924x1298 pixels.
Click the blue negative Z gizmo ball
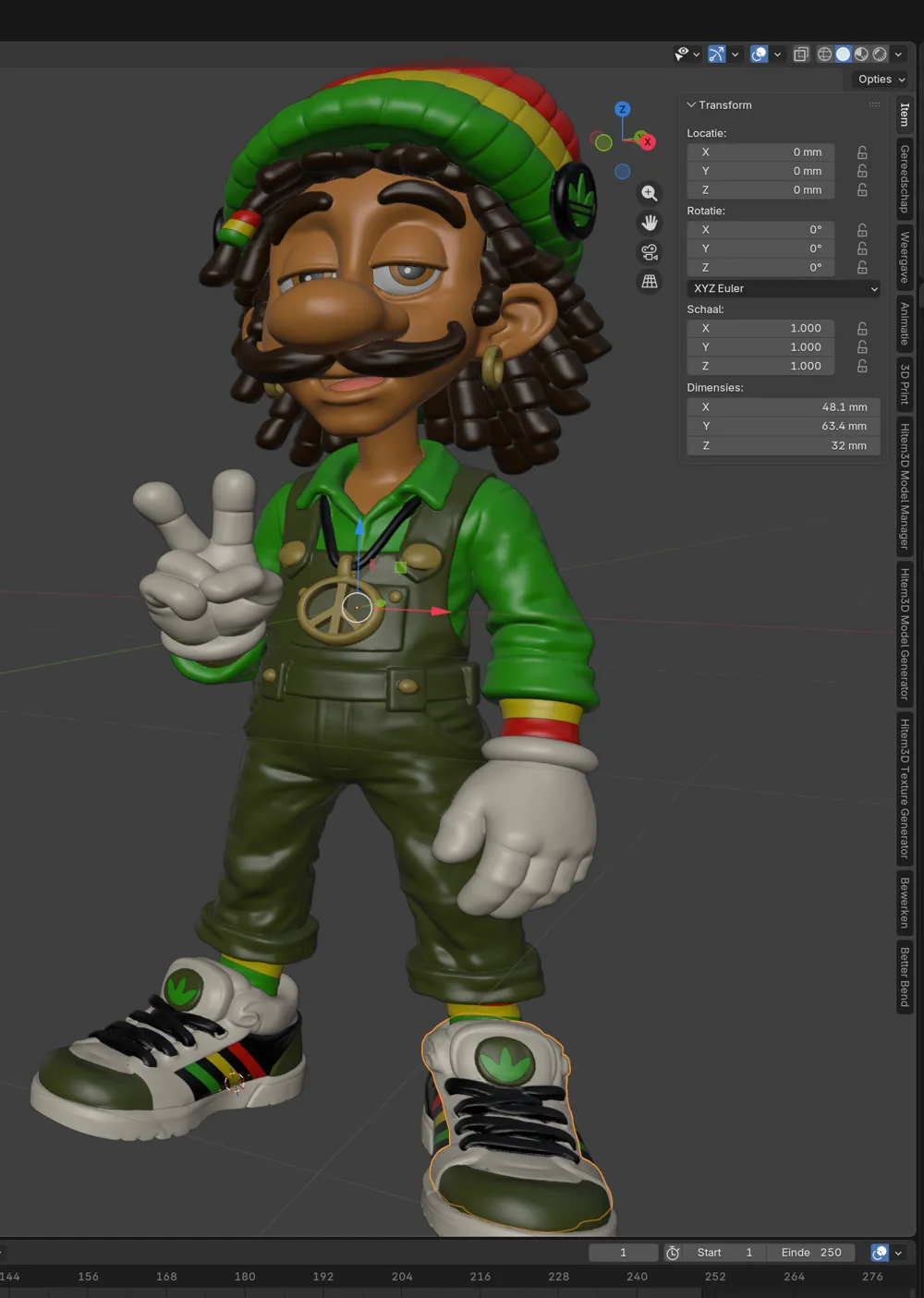[x=623, y=172]
